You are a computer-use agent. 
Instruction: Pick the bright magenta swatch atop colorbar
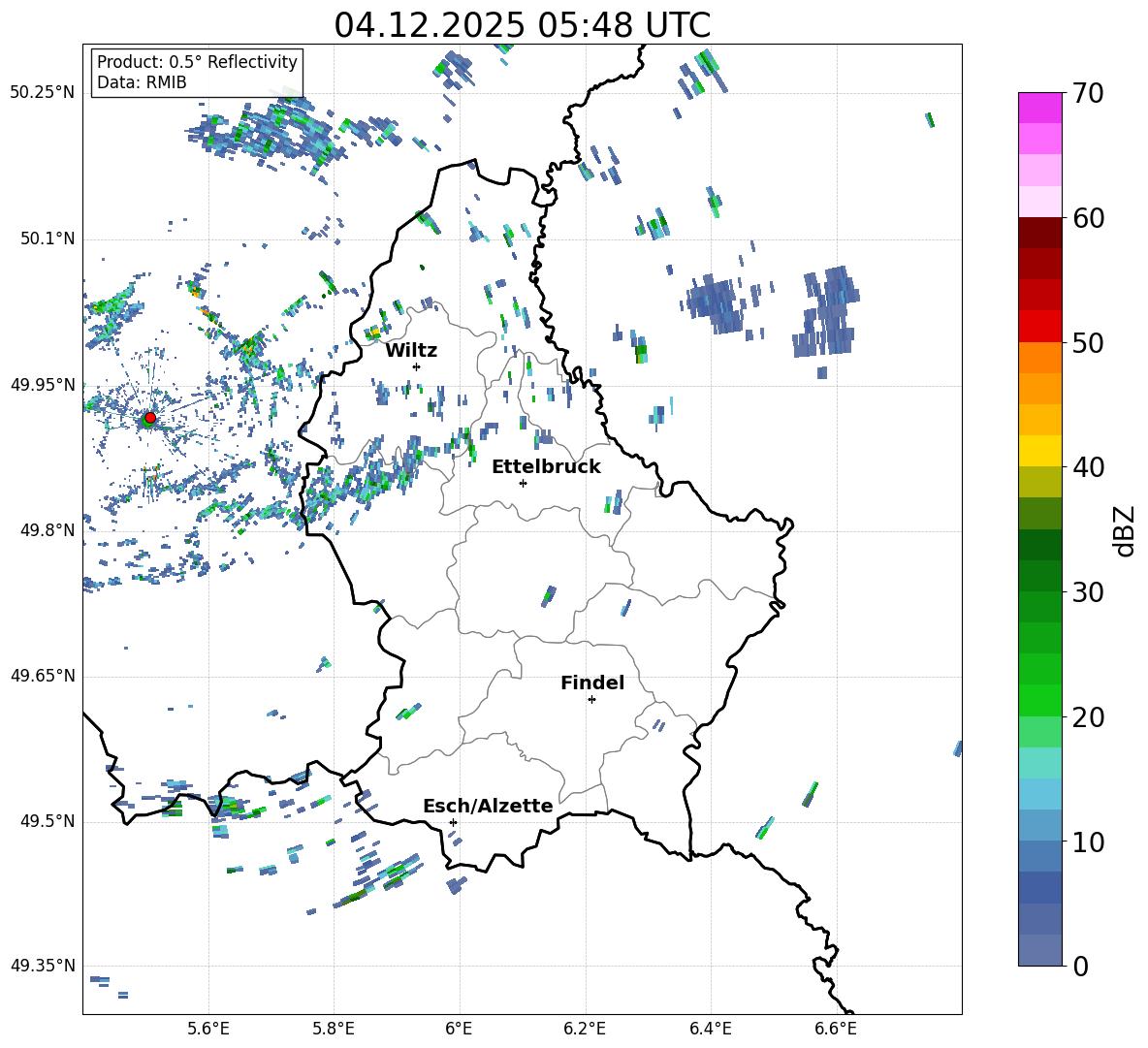(x=1040, y=108)
